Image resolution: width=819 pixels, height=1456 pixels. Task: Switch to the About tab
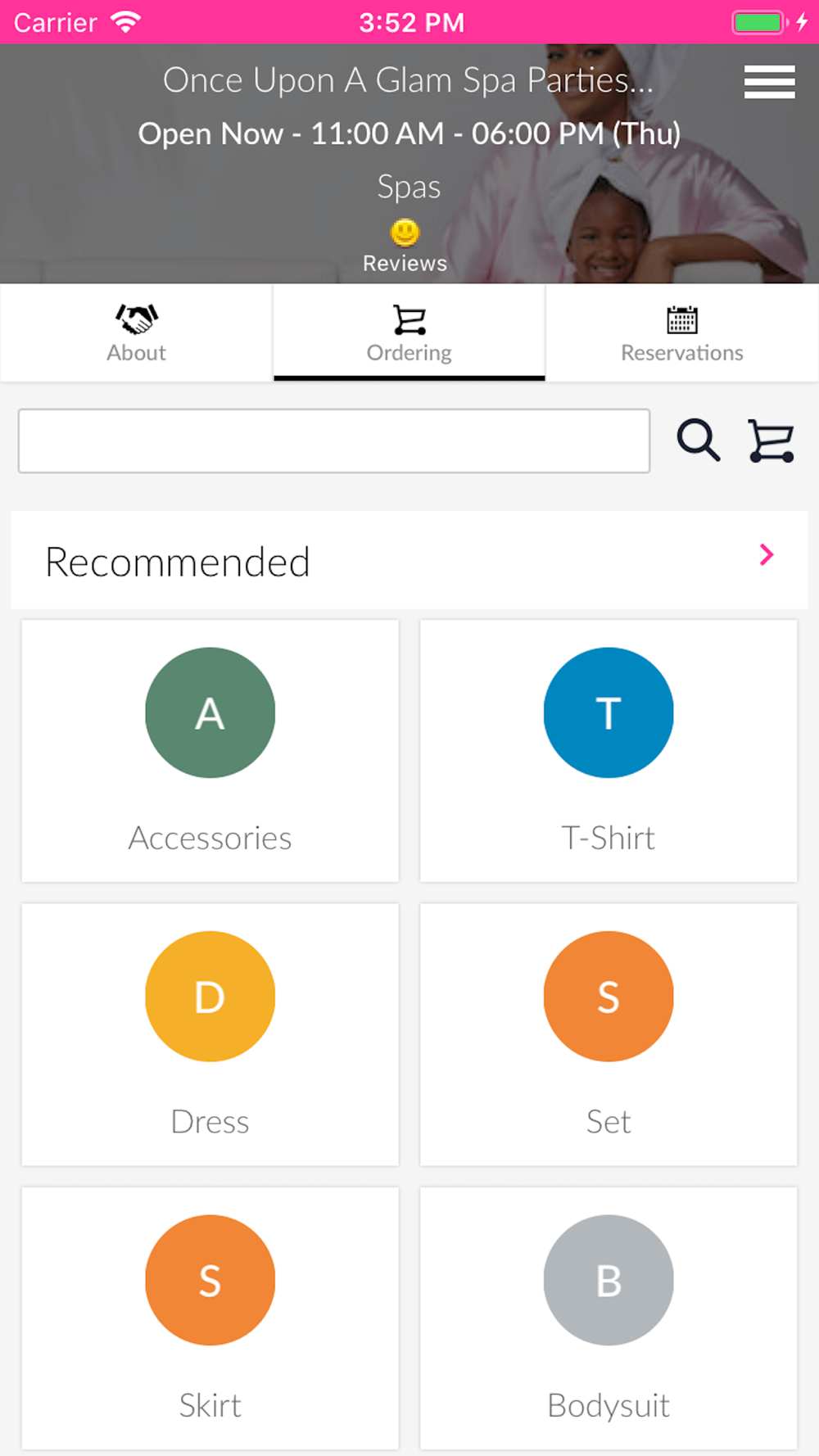coord(137,332)
